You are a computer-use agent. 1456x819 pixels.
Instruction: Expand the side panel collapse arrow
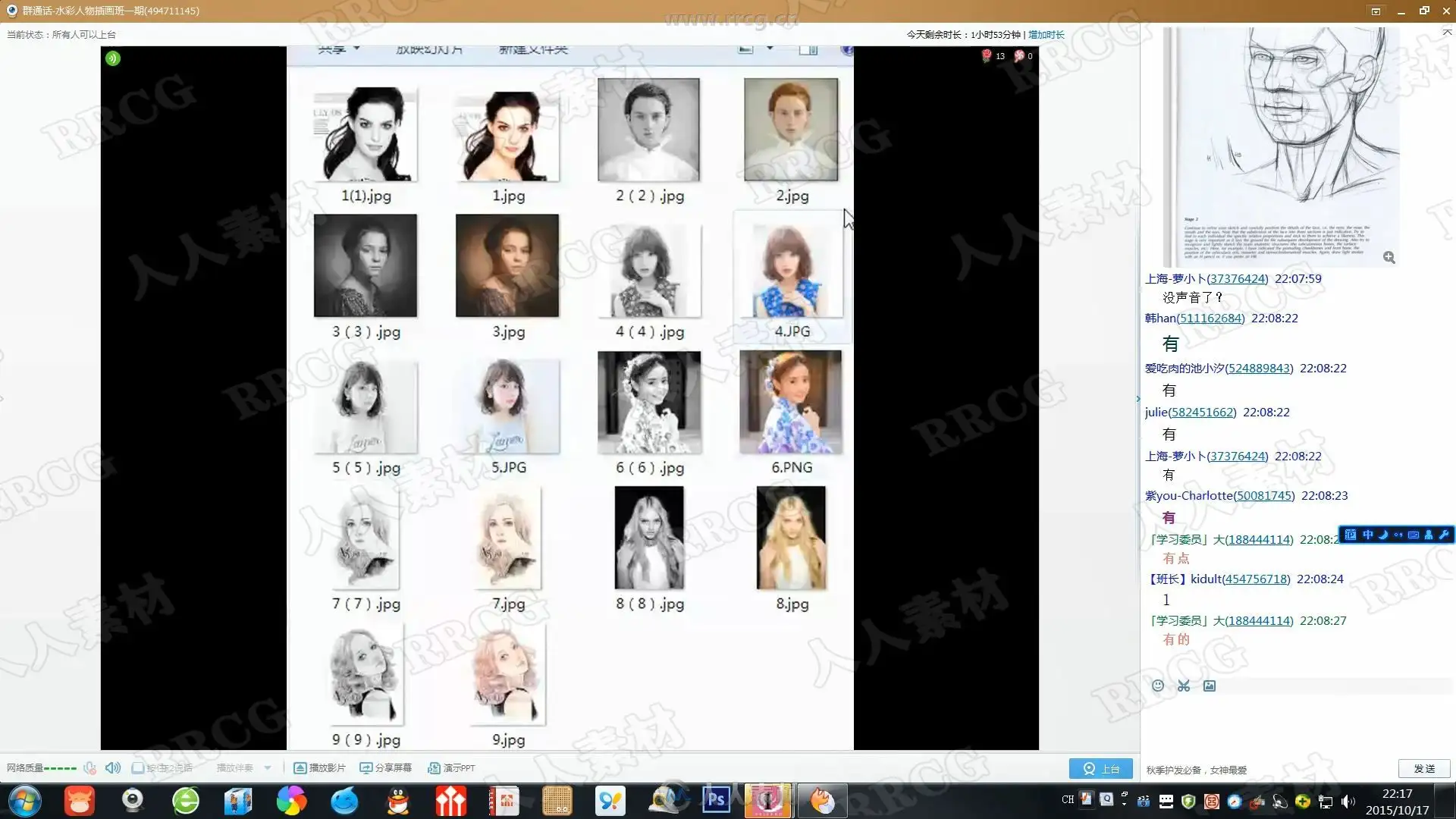tap(1137, 398)
